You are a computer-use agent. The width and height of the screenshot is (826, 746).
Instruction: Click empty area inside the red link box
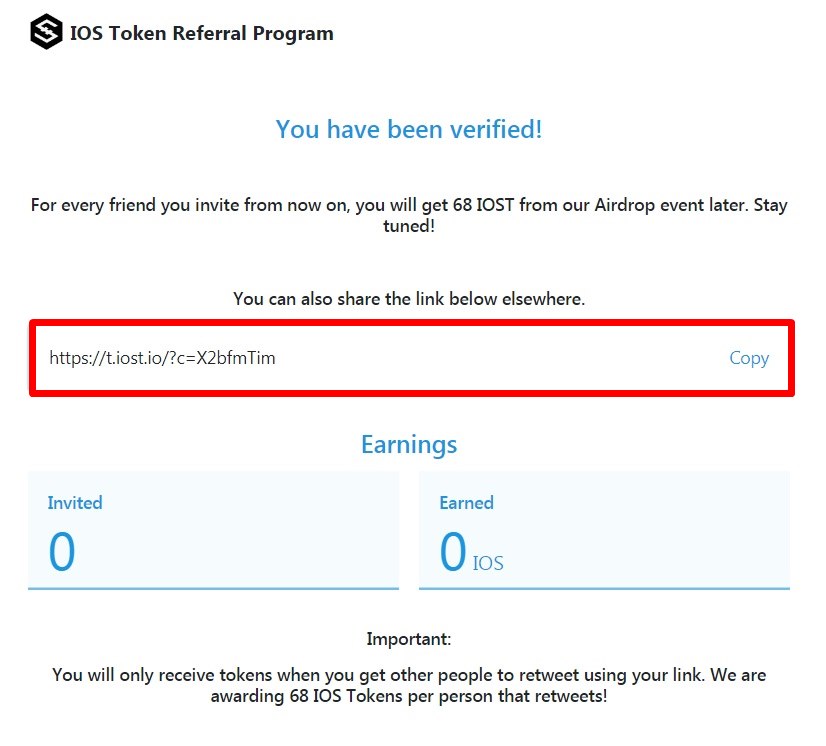(x=500, y=358)
